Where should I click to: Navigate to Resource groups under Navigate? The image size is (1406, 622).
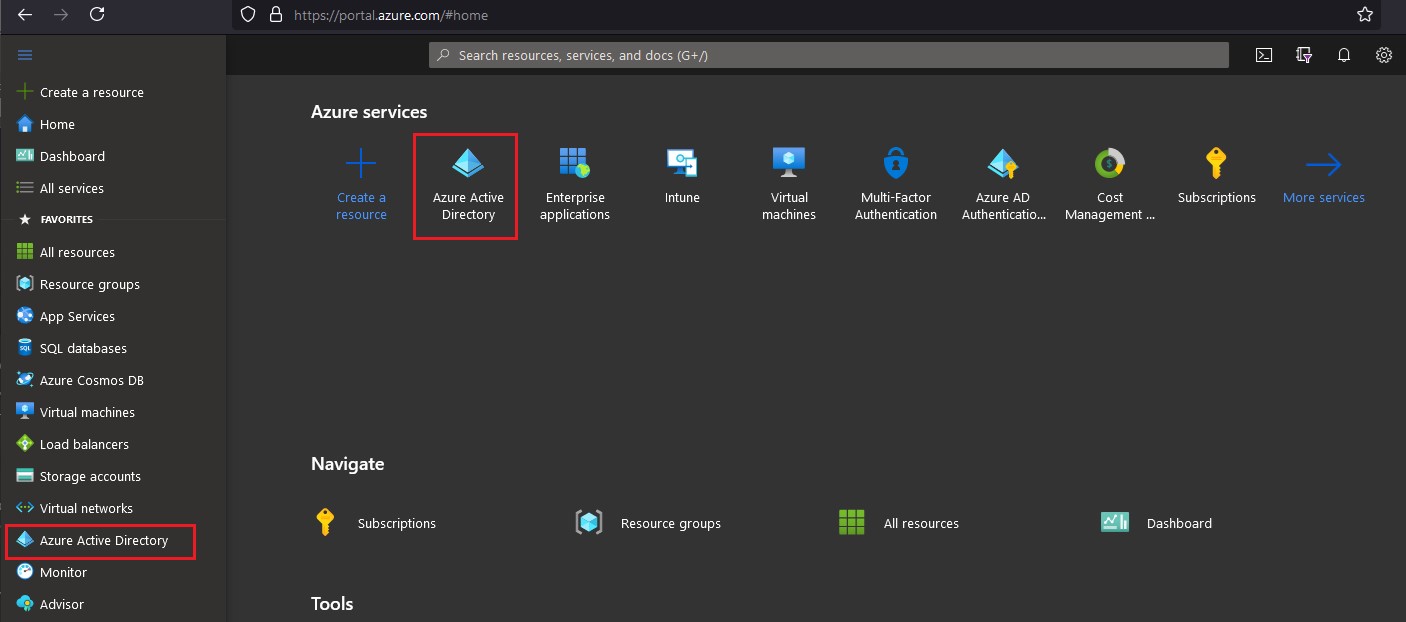pos(648,523)
